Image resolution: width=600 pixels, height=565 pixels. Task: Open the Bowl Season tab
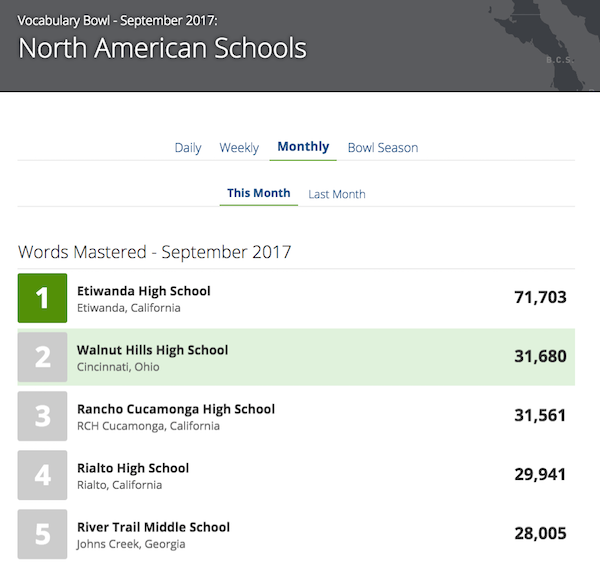(x=383, y=148)
